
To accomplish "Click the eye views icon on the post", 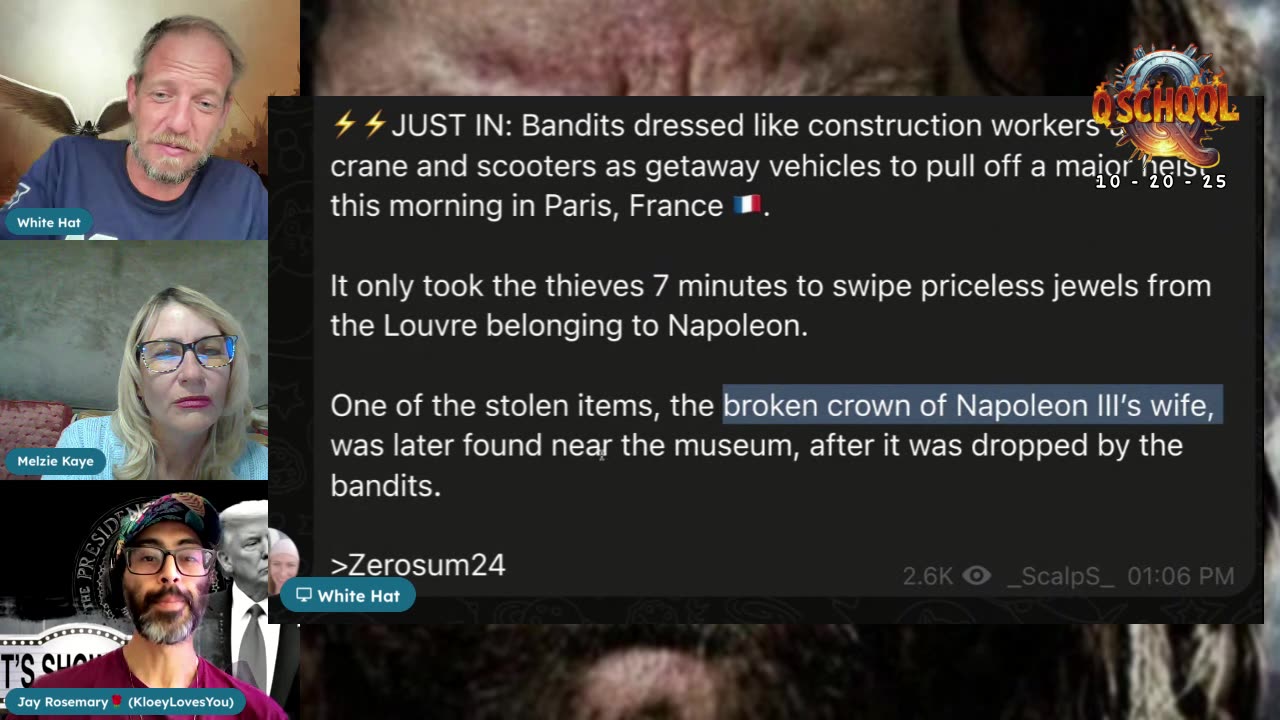I will pos(976,576).
